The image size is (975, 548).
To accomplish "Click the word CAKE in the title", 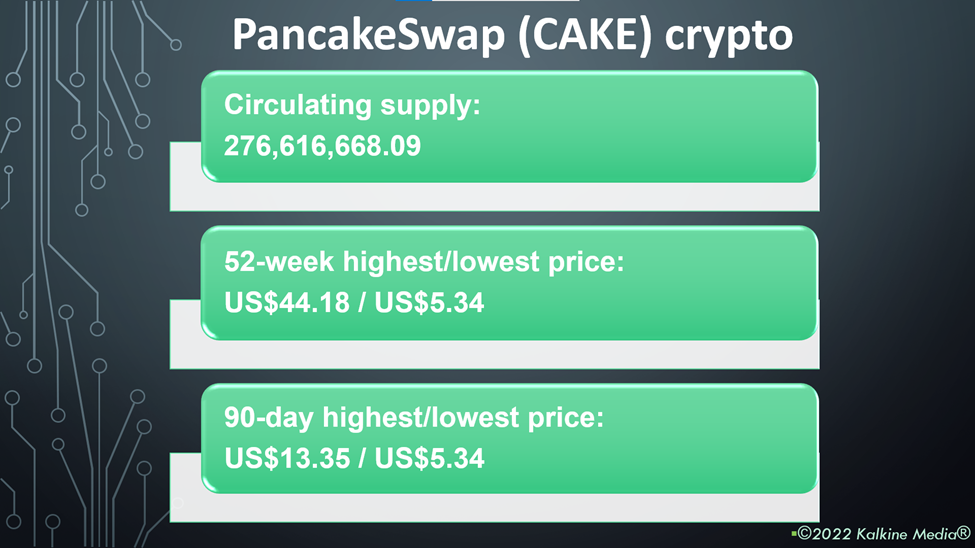I will point(585,34).
